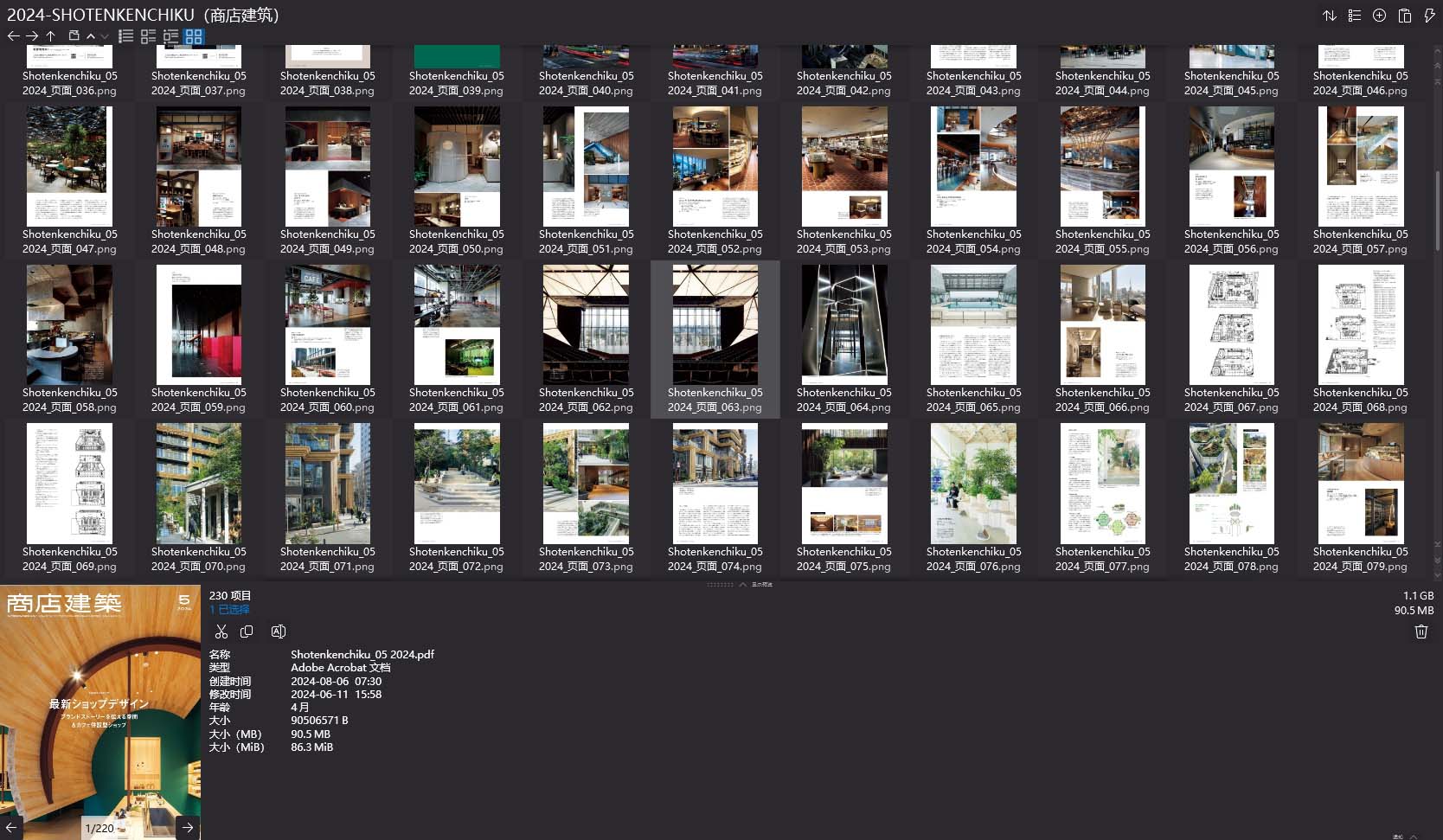The image size is (1443, 840).
Task: Click the folder icon next to the up arrow
Action: [x=74, y=36]
